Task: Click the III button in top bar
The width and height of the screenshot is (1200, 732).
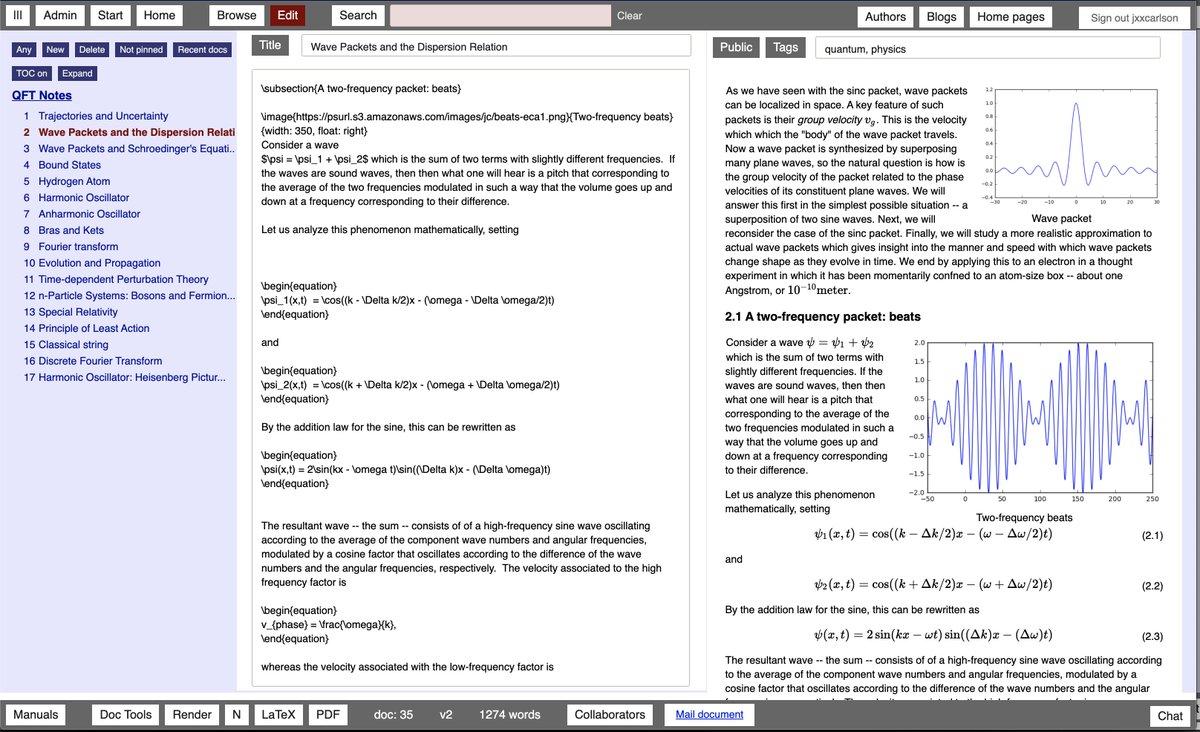Action: [x=17, y=15]
